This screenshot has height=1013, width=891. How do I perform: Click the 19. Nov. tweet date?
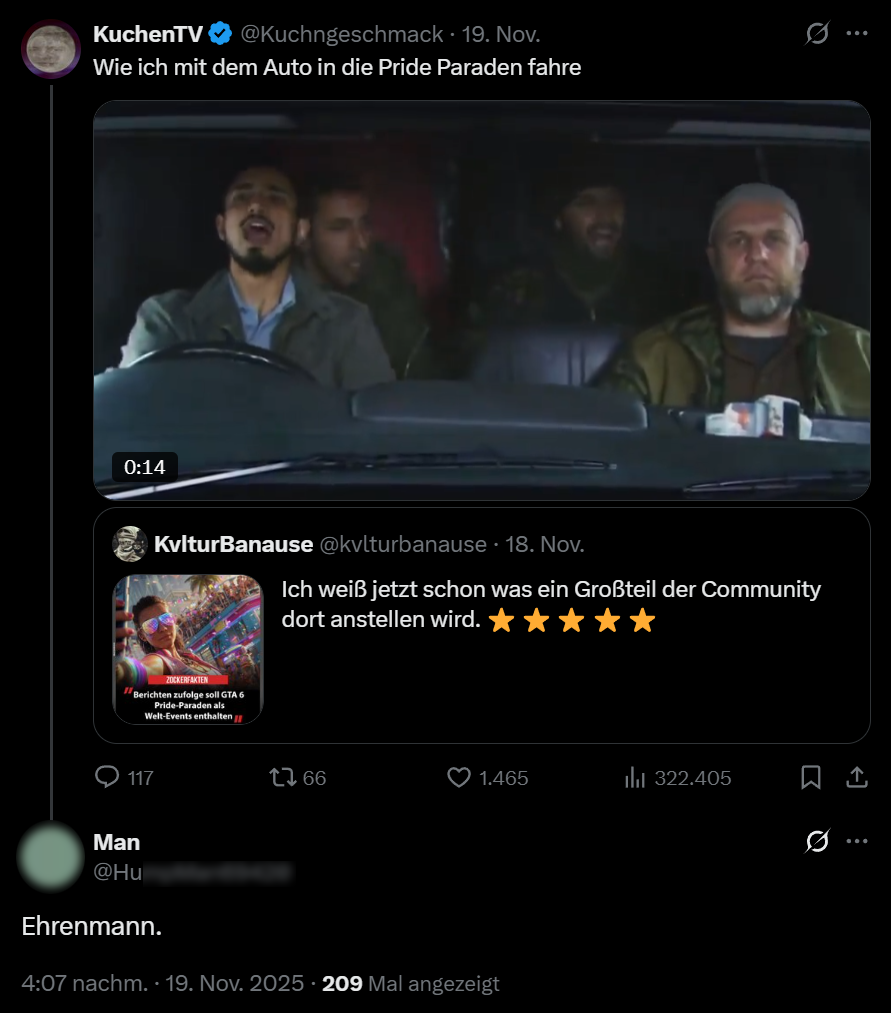[x=501, y=34]
